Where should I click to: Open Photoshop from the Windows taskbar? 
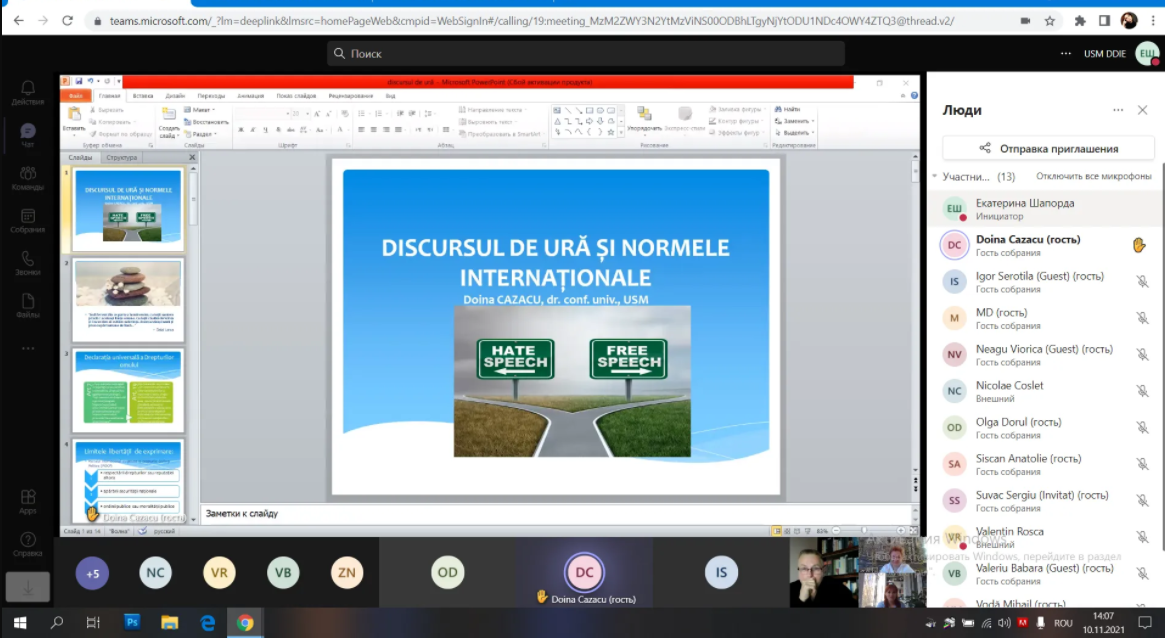(132, 622)
